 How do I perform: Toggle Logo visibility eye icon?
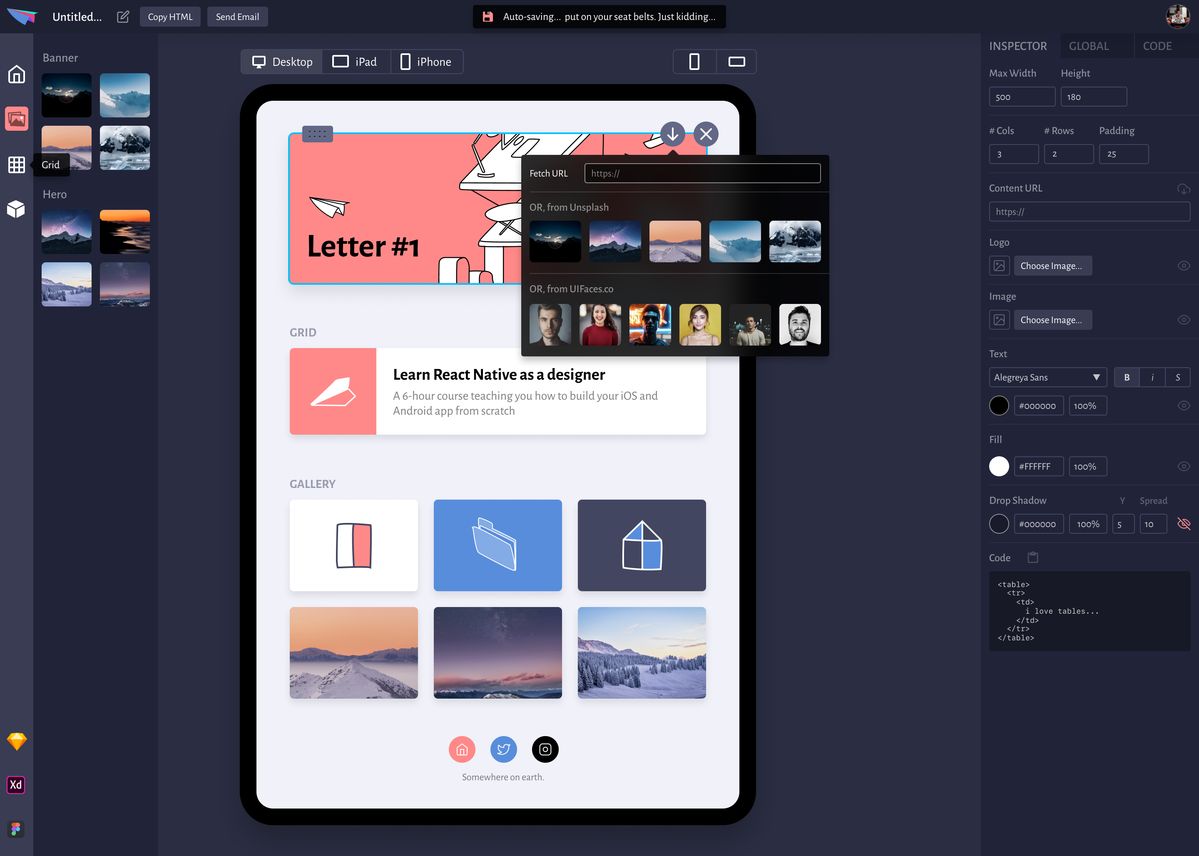[x=1184, y=266]
